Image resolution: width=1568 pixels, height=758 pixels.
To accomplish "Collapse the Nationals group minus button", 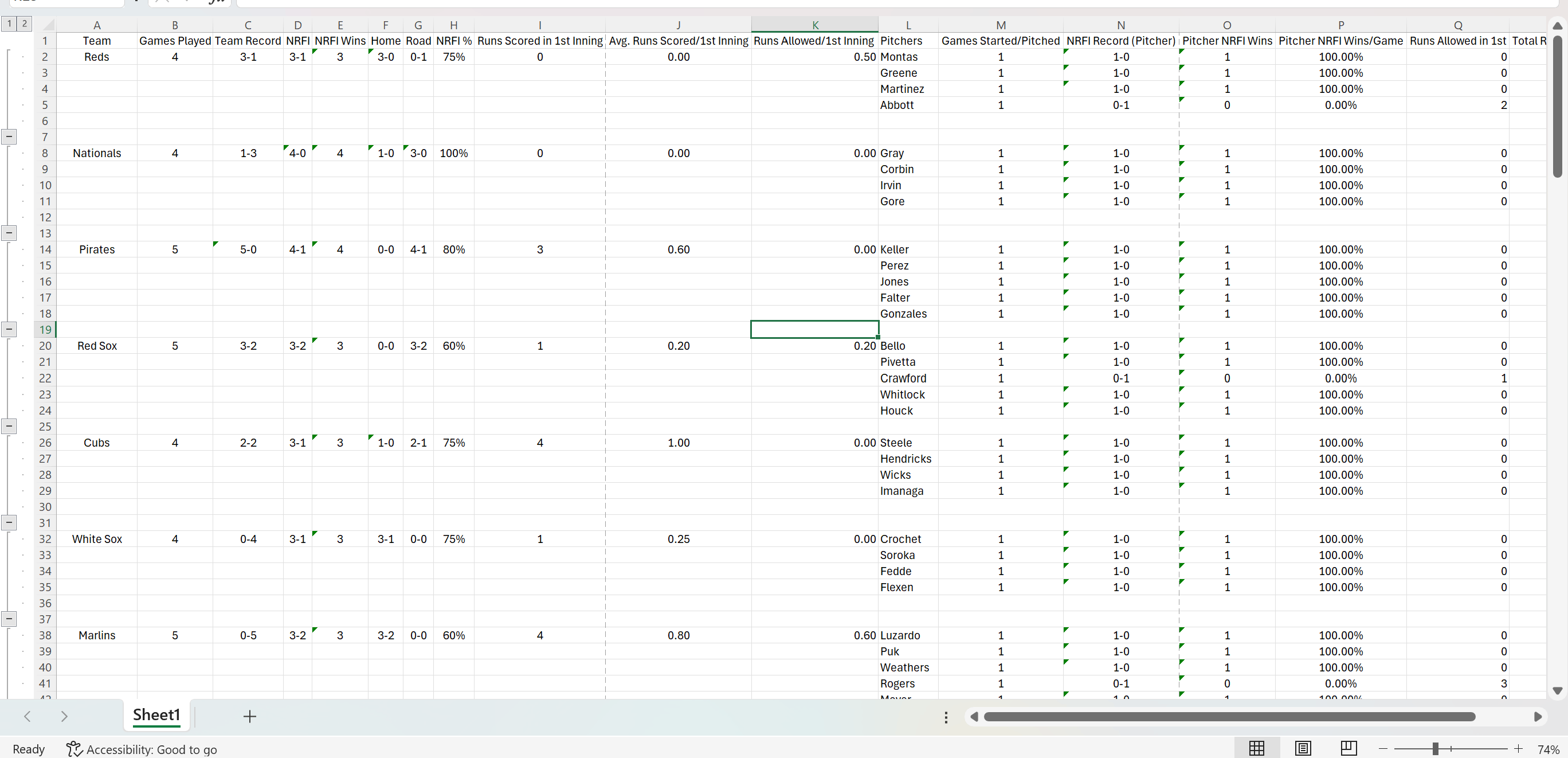I will [x=9, y=233].
